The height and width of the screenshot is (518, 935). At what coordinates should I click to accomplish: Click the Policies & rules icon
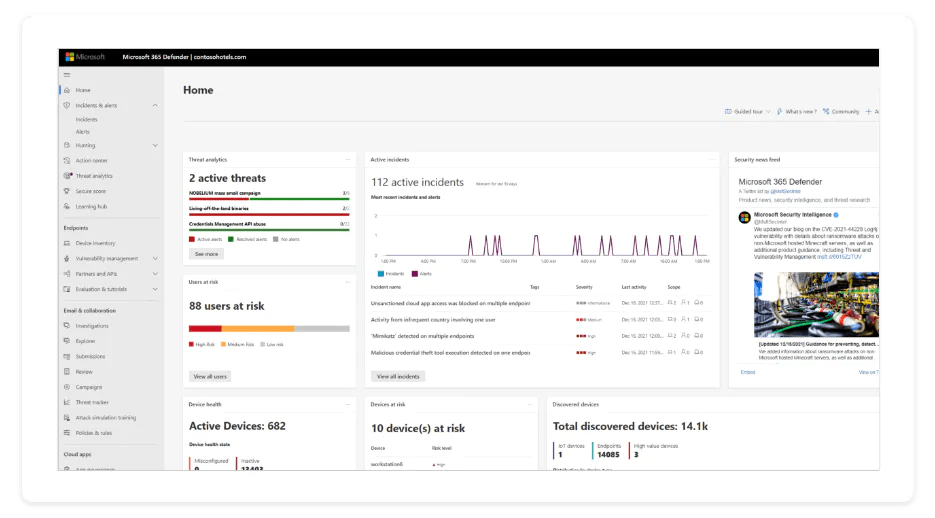coord(67,433)
